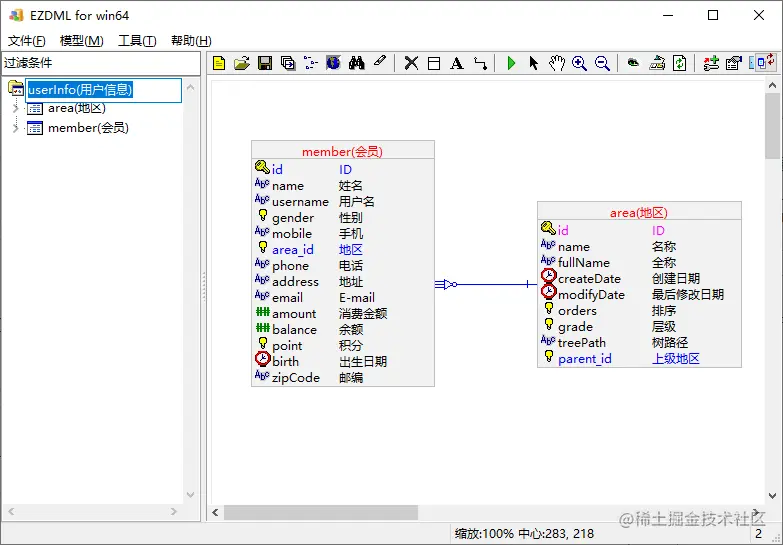Click the username field in member table
The width and height of the screenshot is (783, 545).
pyautogui.click(x=343, y=202)
